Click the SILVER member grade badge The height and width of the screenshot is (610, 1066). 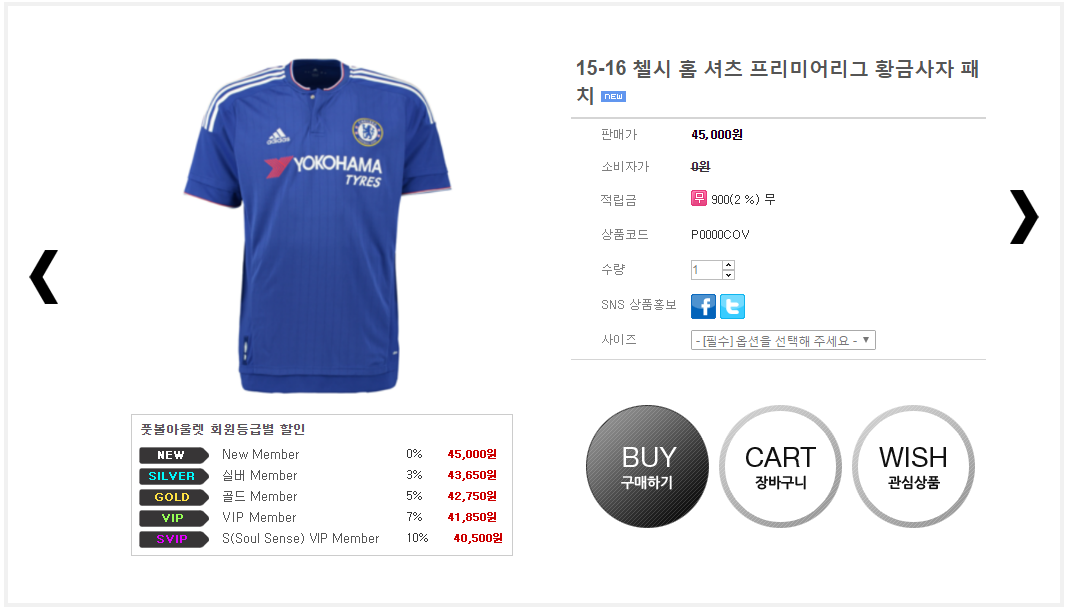(x=172, y=476)
